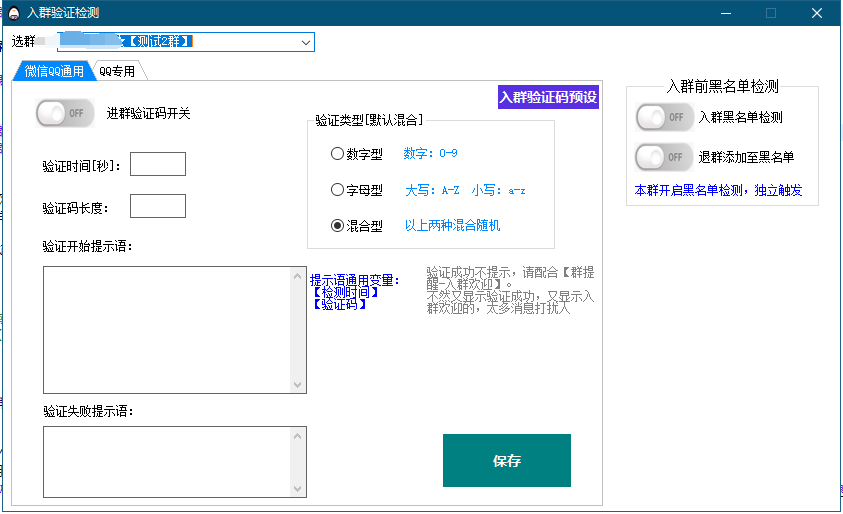Select the 字母型 radio button
843x514 pixels.
tap(337, 190)
